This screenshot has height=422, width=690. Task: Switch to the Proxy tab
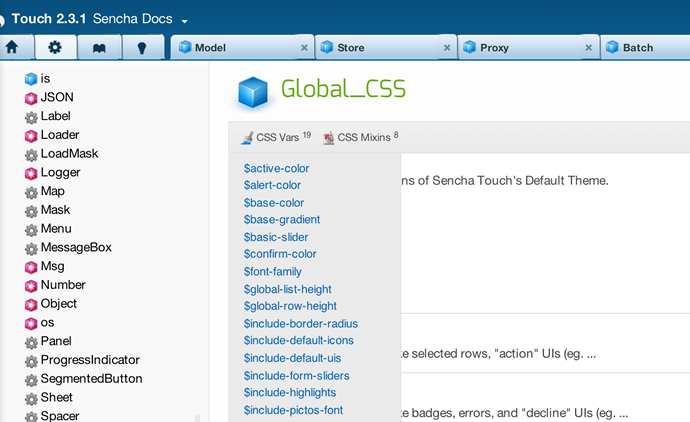point(528,48)
